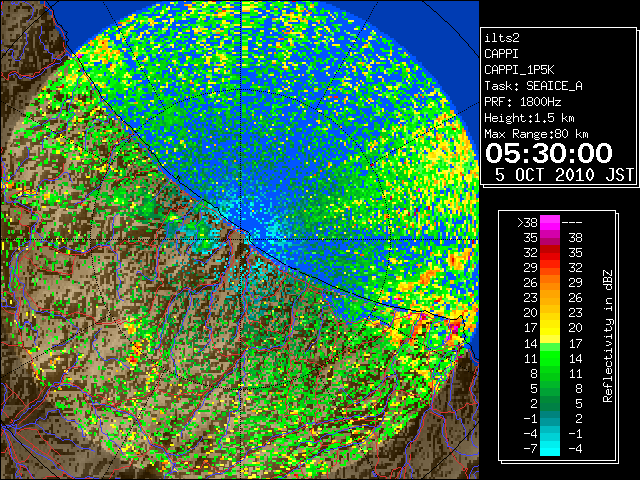Click the magenta high-reflectivity echo on the coast
This screenshot has width=640, height=480.
pos(454,327)
